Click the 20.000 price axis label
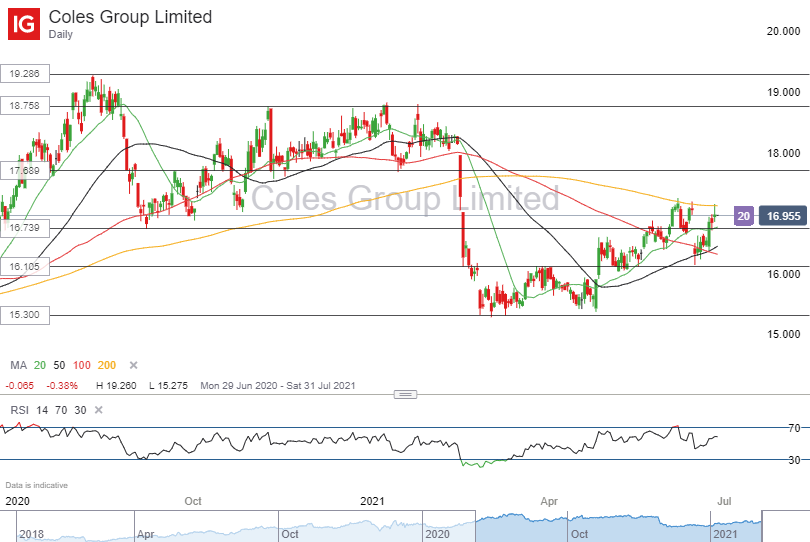This screenshot has height=542, width=810. (x=783, y=32)
